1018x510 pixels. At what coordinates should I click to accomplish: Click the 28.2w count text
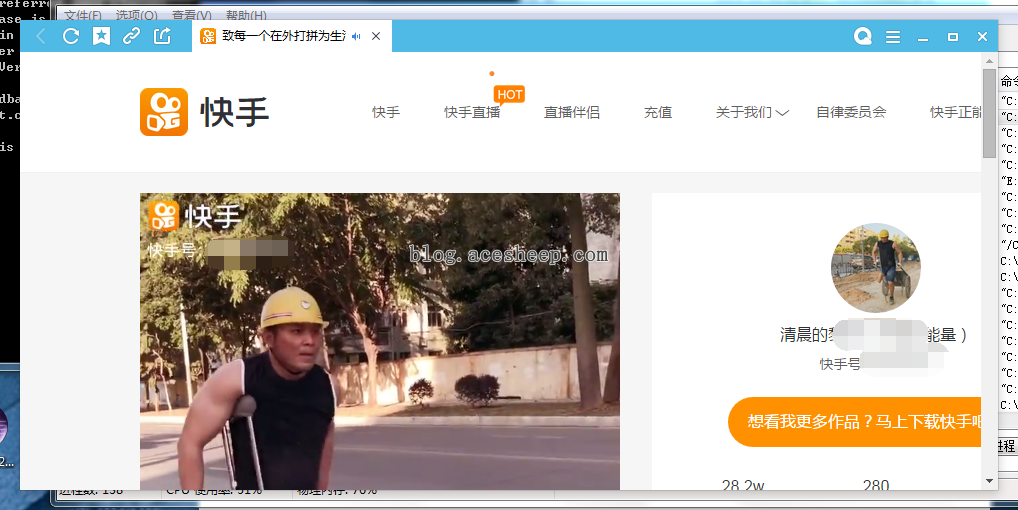pyautogui.click(x=743, y=485)
